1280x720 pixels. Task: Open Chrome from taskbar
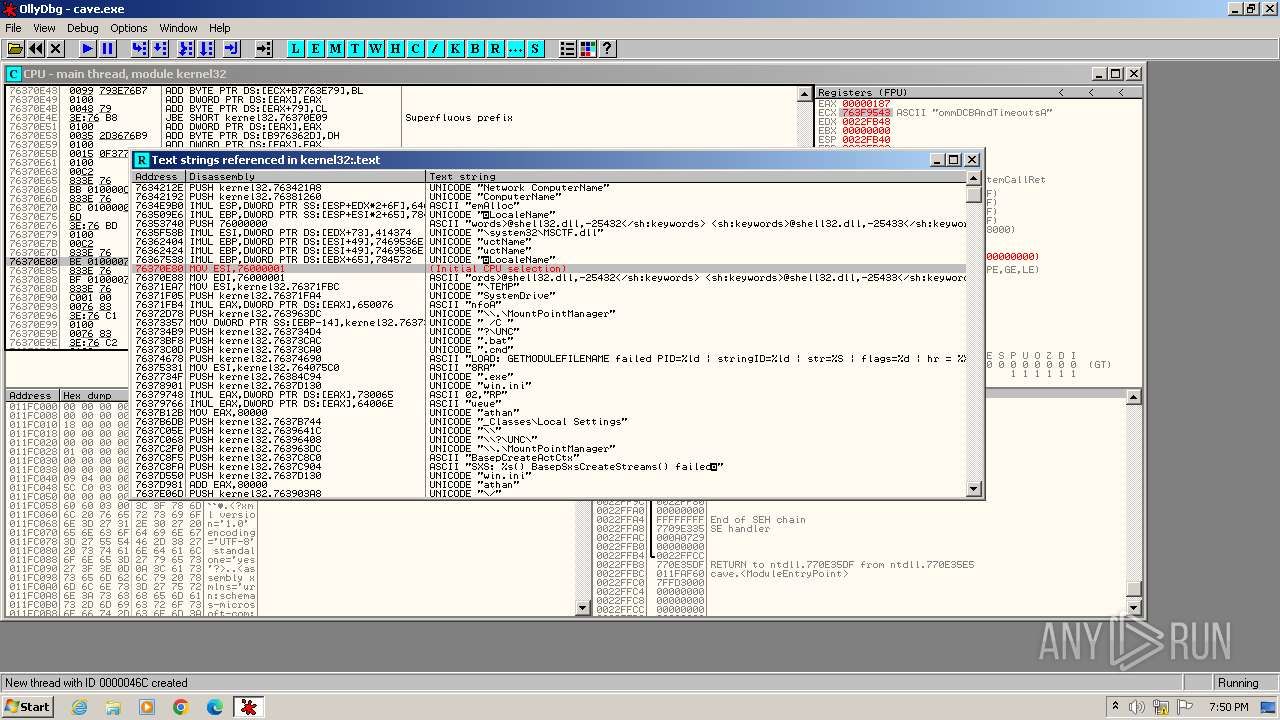coord(181,707)
